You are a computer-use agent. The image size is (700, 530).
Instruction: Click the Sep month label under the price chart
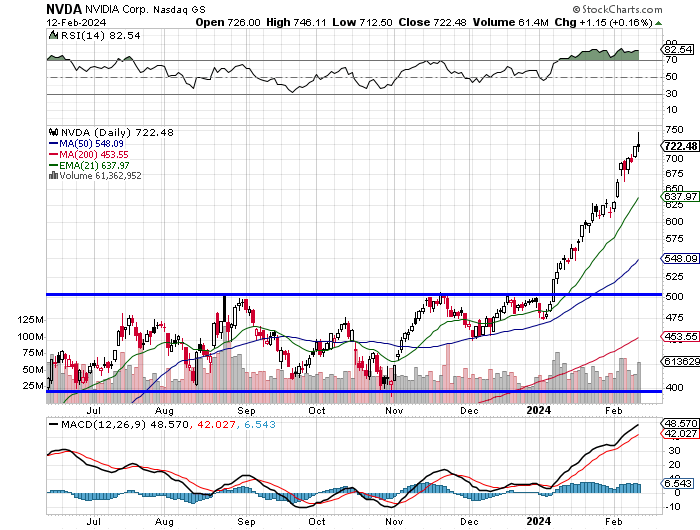pyautogui.click(x=246, y=410)
